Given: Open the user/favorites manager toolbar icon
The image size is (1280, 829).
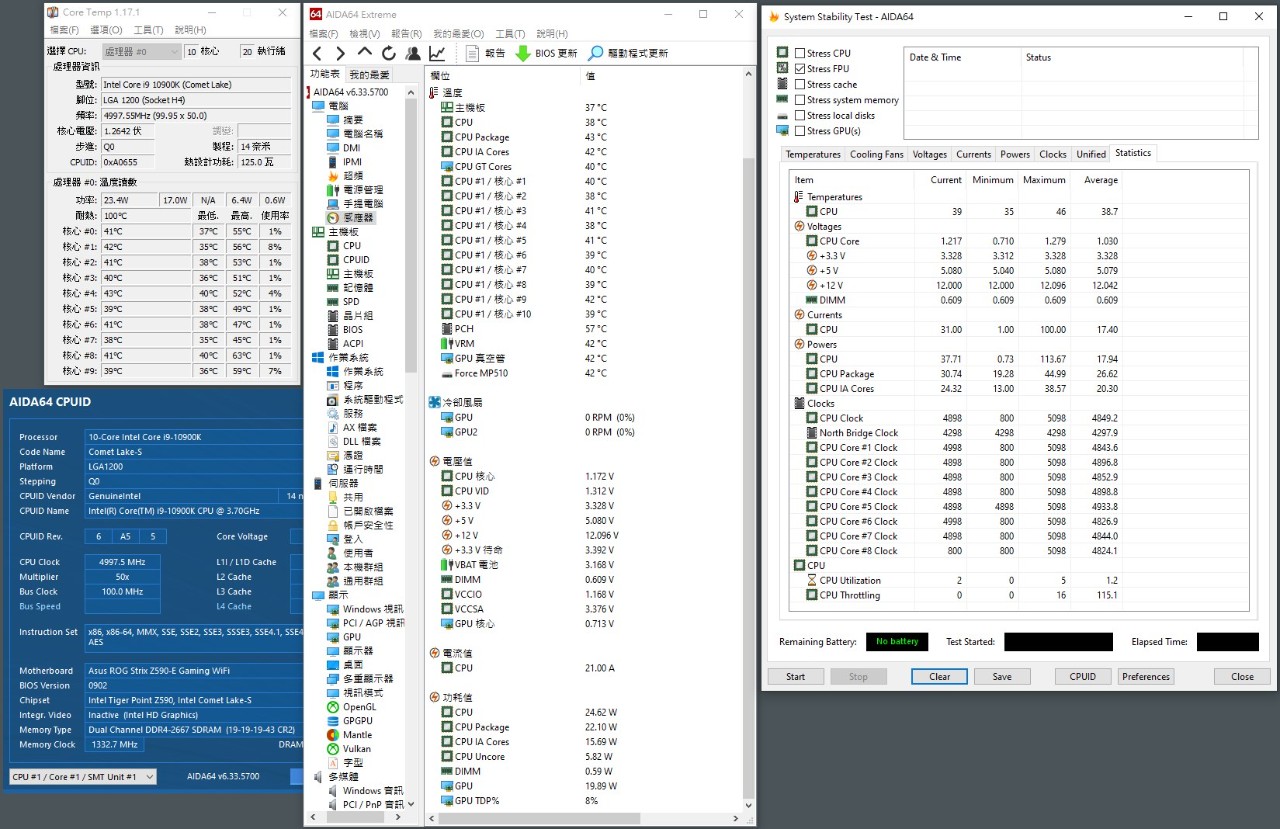Looking at the screenshot, I should 412,53.
